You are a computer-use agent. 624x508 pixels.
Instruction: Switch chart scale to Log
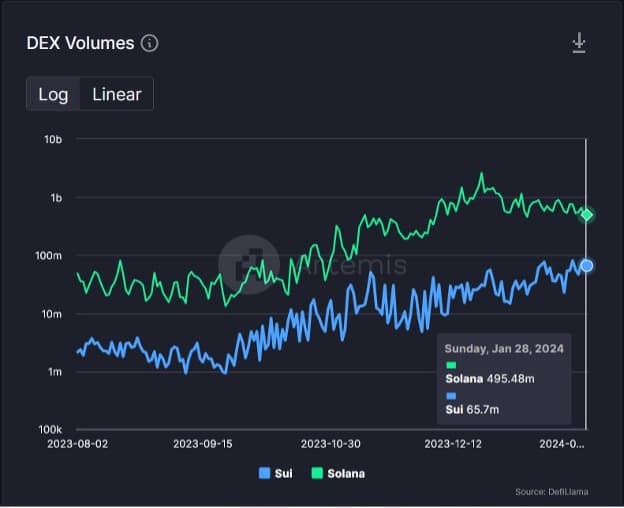coord(53,94)
